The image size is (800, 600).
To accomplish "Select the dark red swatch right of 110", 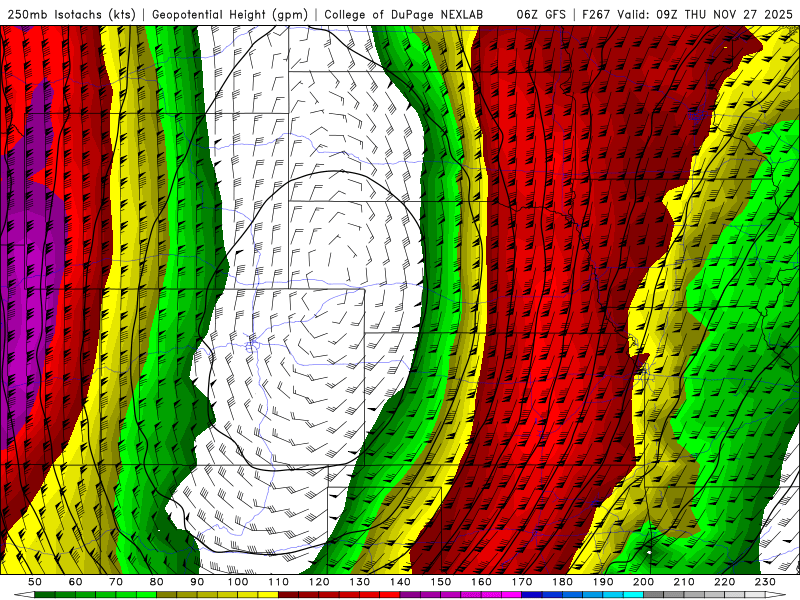I will click(288, 595).
